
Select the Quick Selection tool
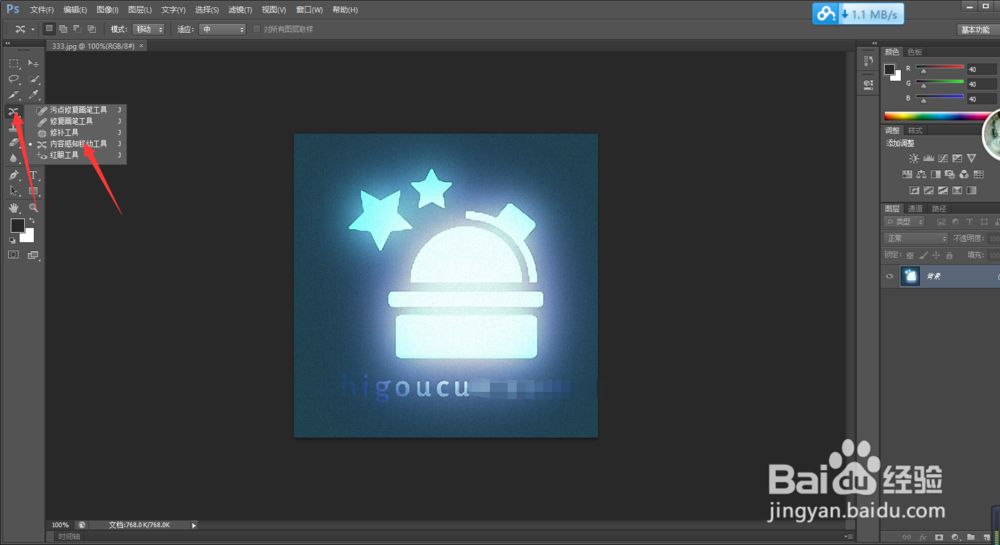[x=33, y=79]
